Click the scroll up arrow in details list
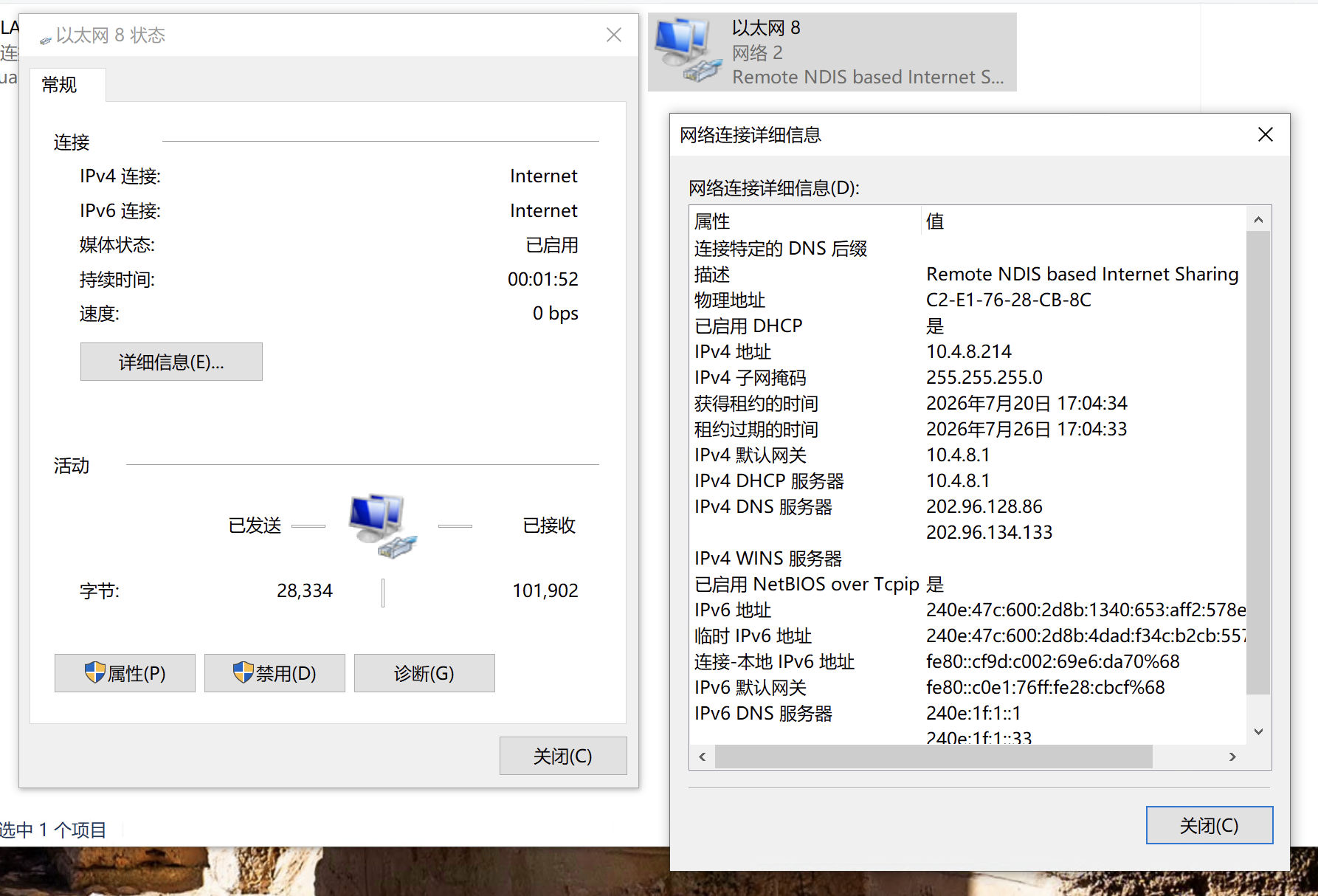 coord(1258,220)
